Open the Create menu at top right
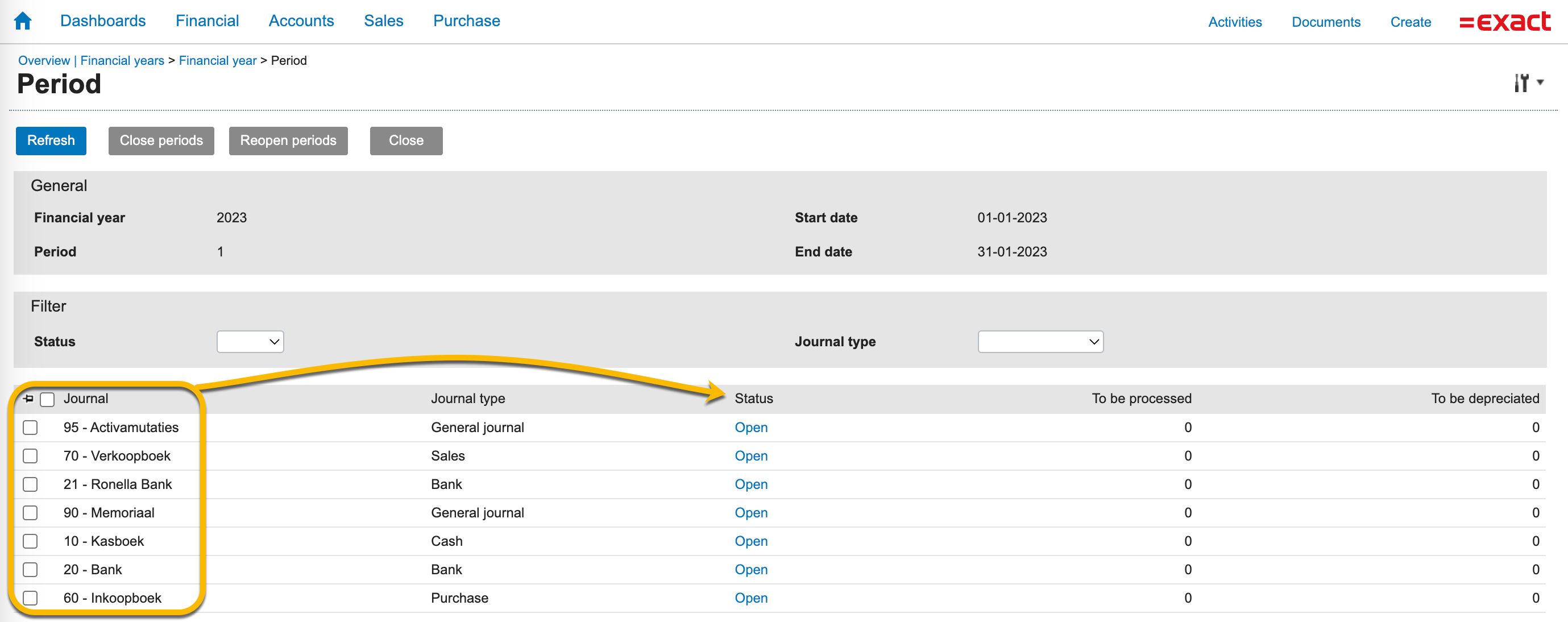This screenshot has height=622, width=1568. point(1410,22)
